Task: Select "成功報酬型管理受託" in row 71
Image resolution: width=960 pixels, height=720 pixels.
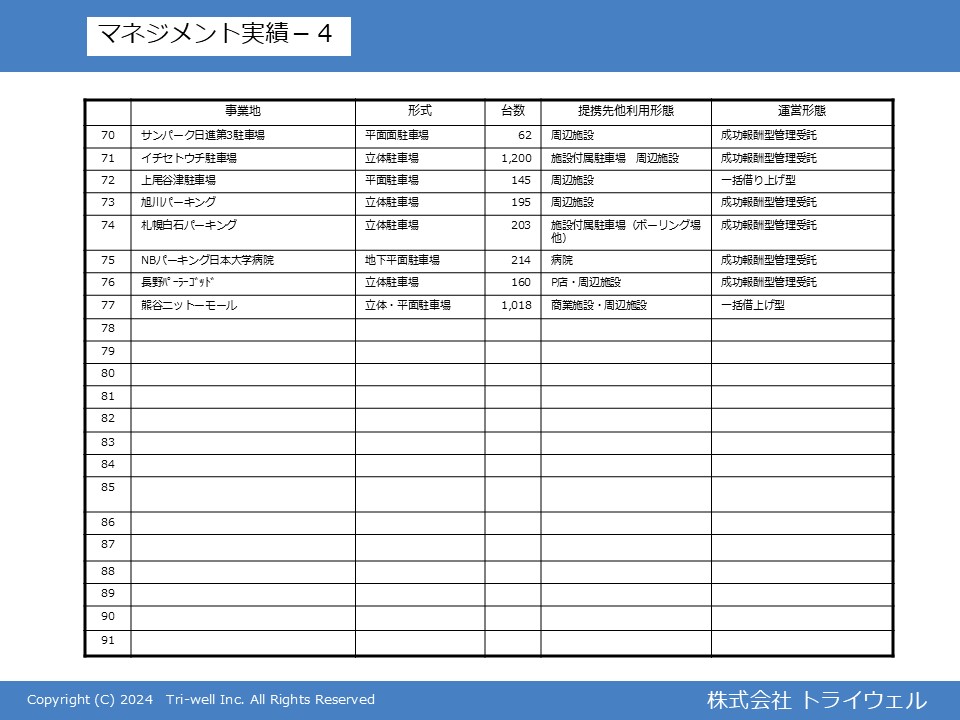Action: coord(769,158)
